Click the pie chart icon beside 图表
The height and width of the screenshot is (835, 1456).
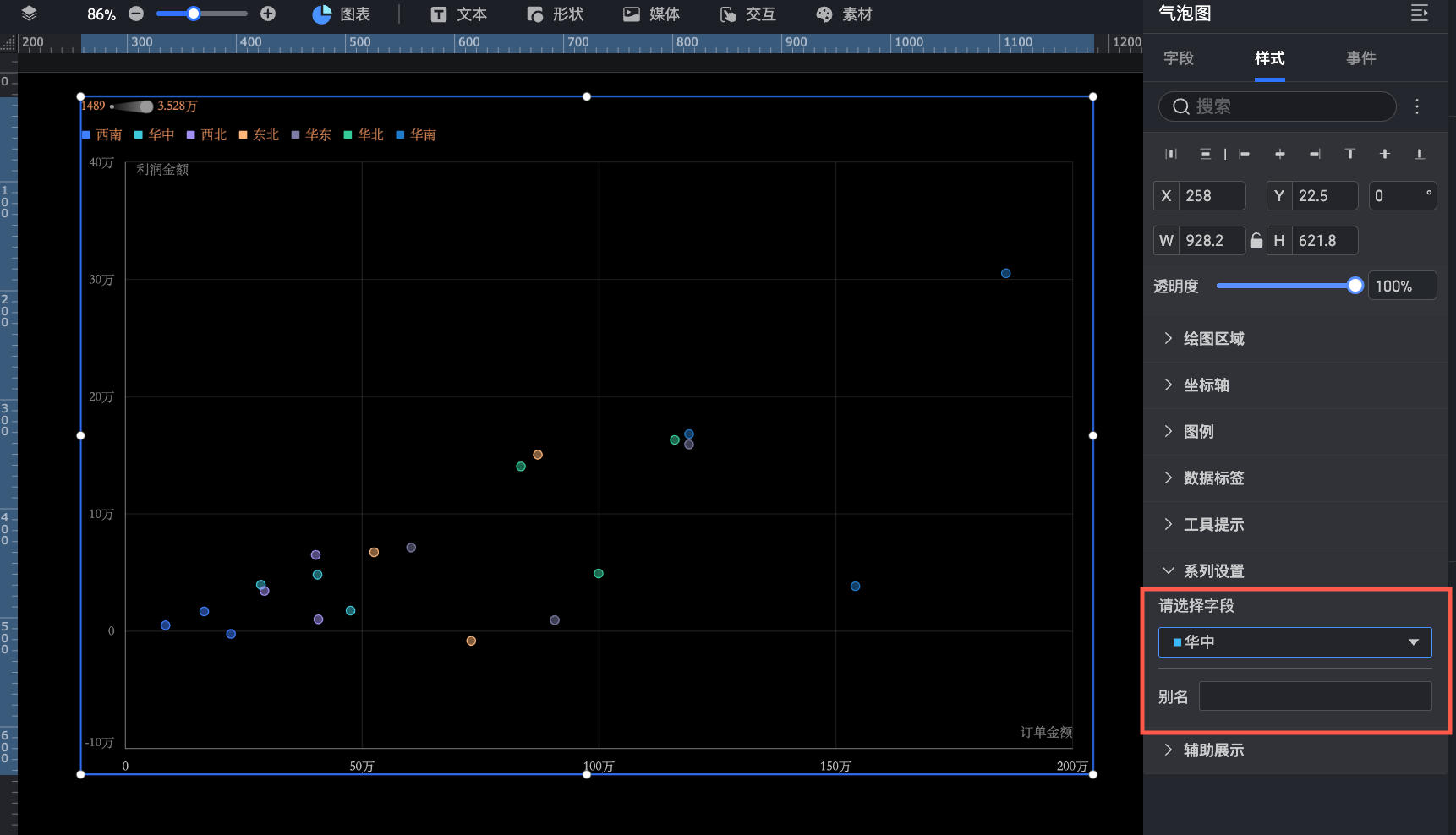pyautogui.click(x=321, y=14)
